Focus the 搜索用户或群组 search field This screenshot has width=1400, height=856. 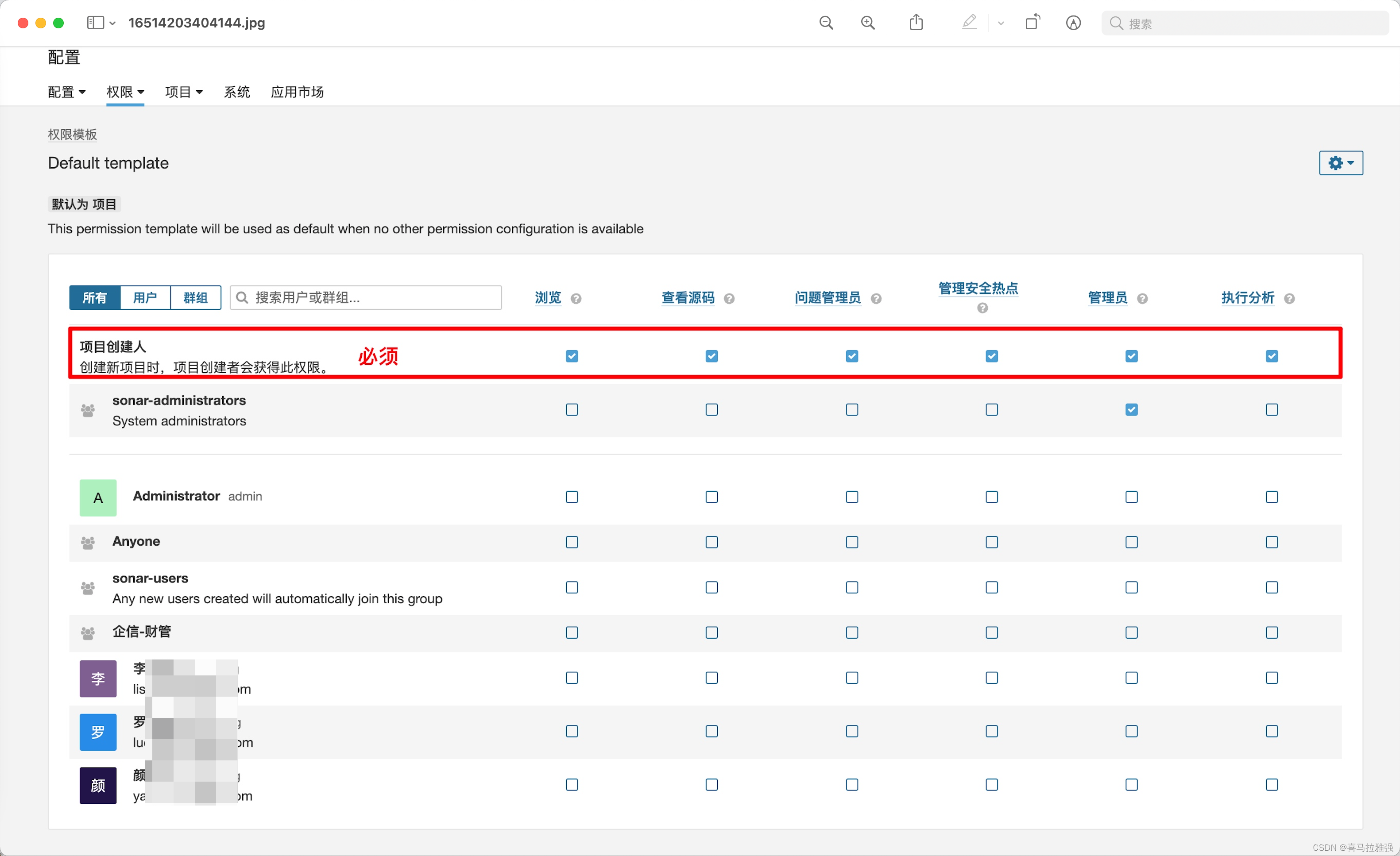coord(366,297)
